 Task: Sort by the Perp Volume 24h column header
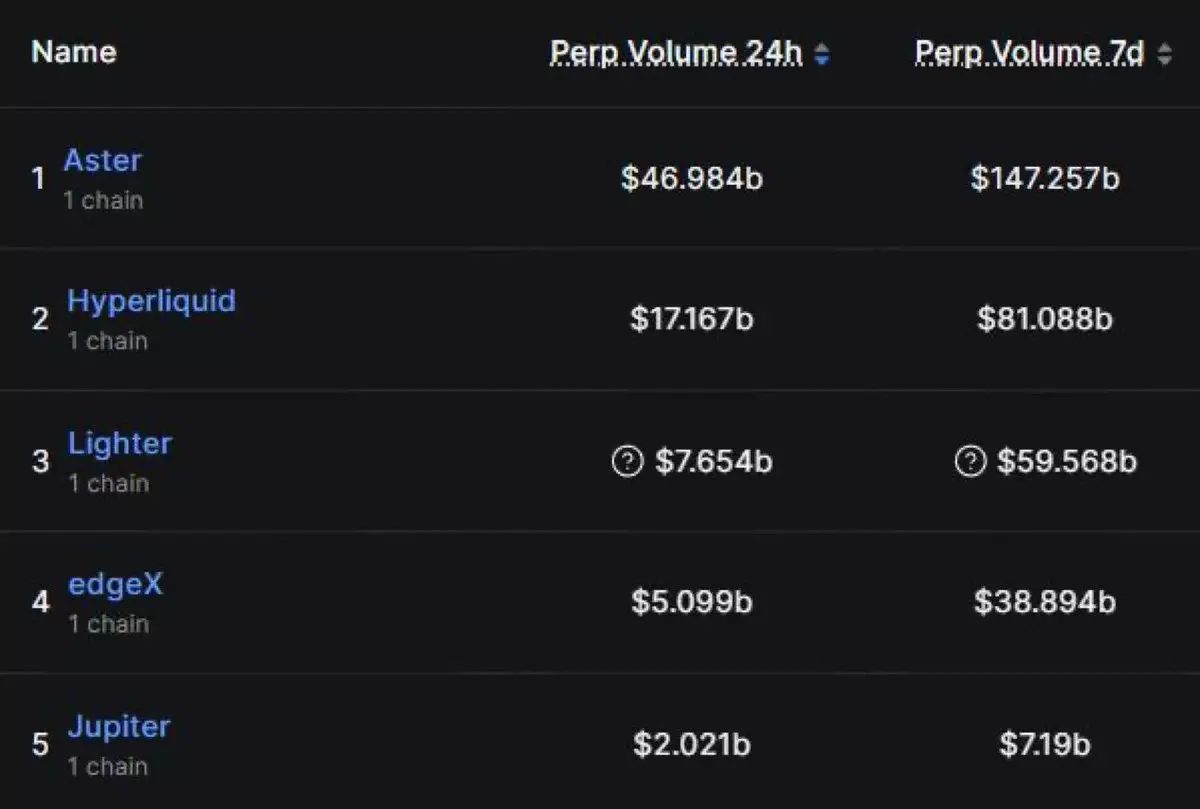point(676,53)
